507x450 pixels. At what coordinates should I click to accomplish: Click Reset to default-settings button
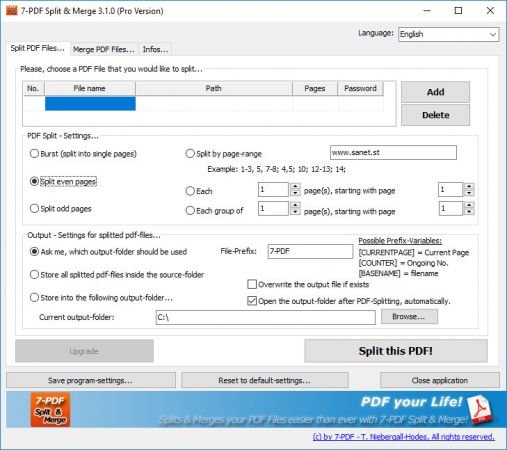(265, 380)
